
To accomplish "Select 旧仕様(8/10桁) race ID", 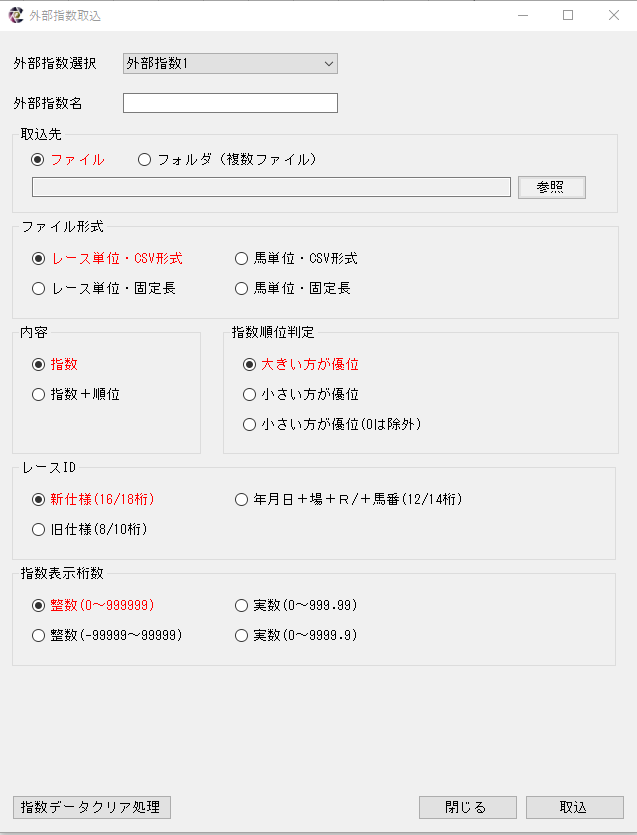I will click(x=39, y=529).
